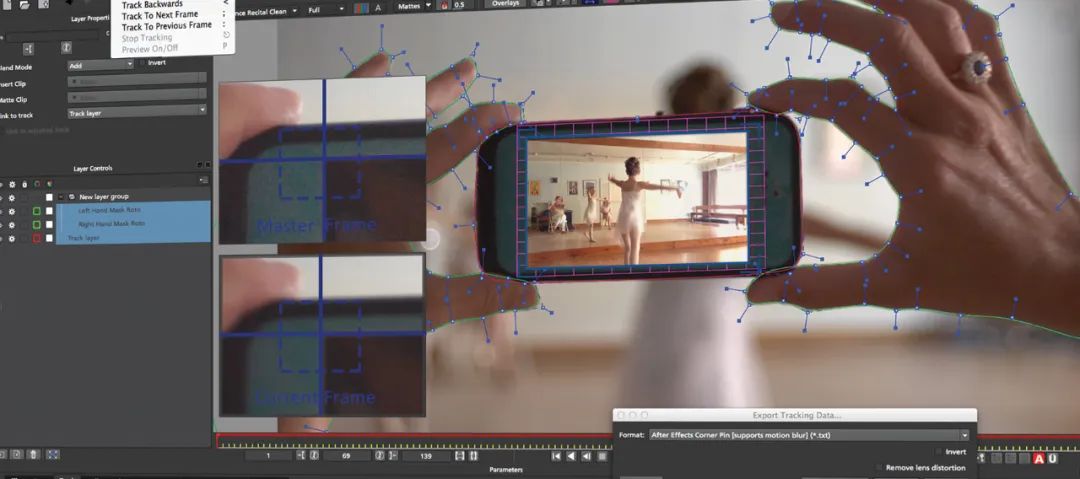Click the phone screen thumbnail showing ballet dancer
1080x479 pixels.
click(637, 198)
